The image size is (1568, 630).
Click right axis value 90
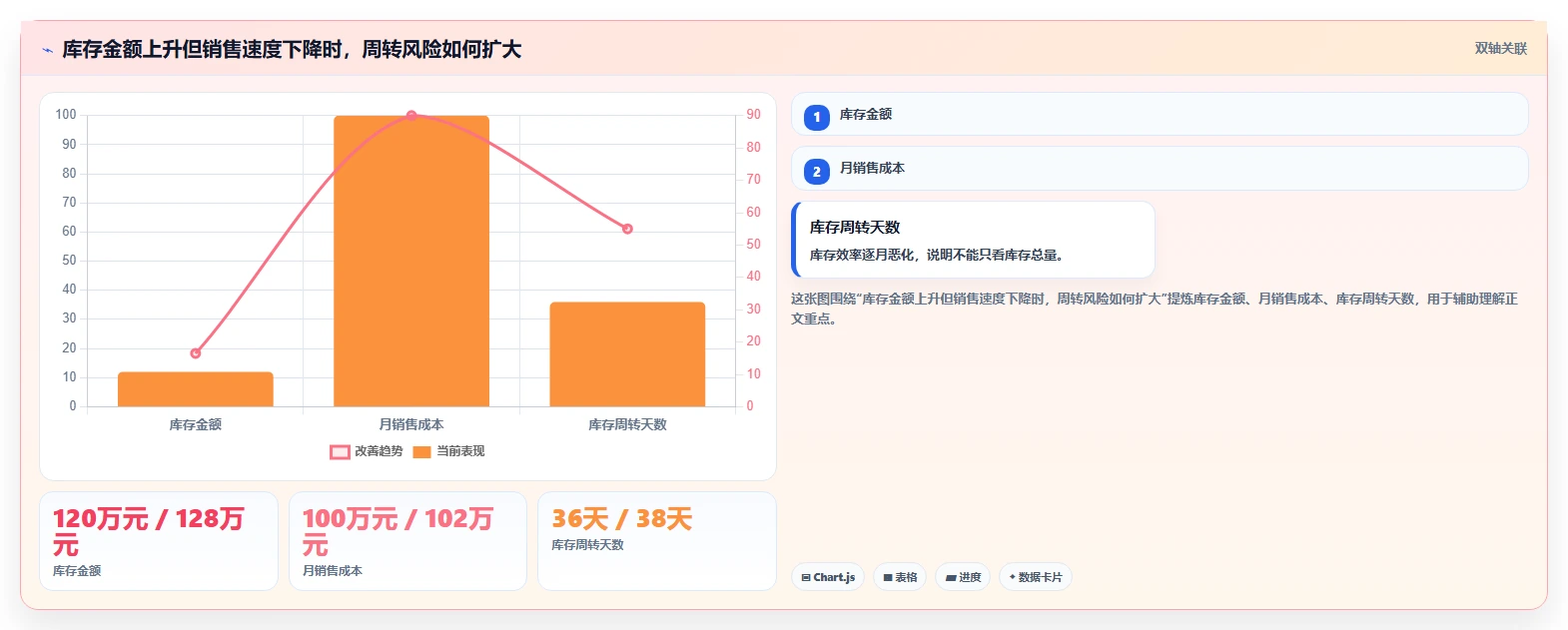(x=753, y=115)
